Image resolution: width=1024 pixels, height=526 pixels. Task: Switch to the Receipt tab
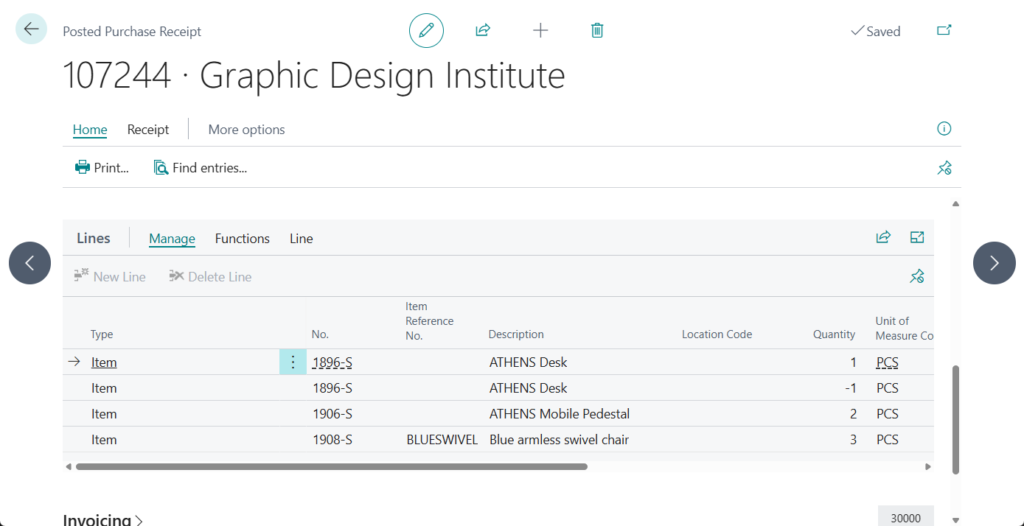click(x=148, y=130)
